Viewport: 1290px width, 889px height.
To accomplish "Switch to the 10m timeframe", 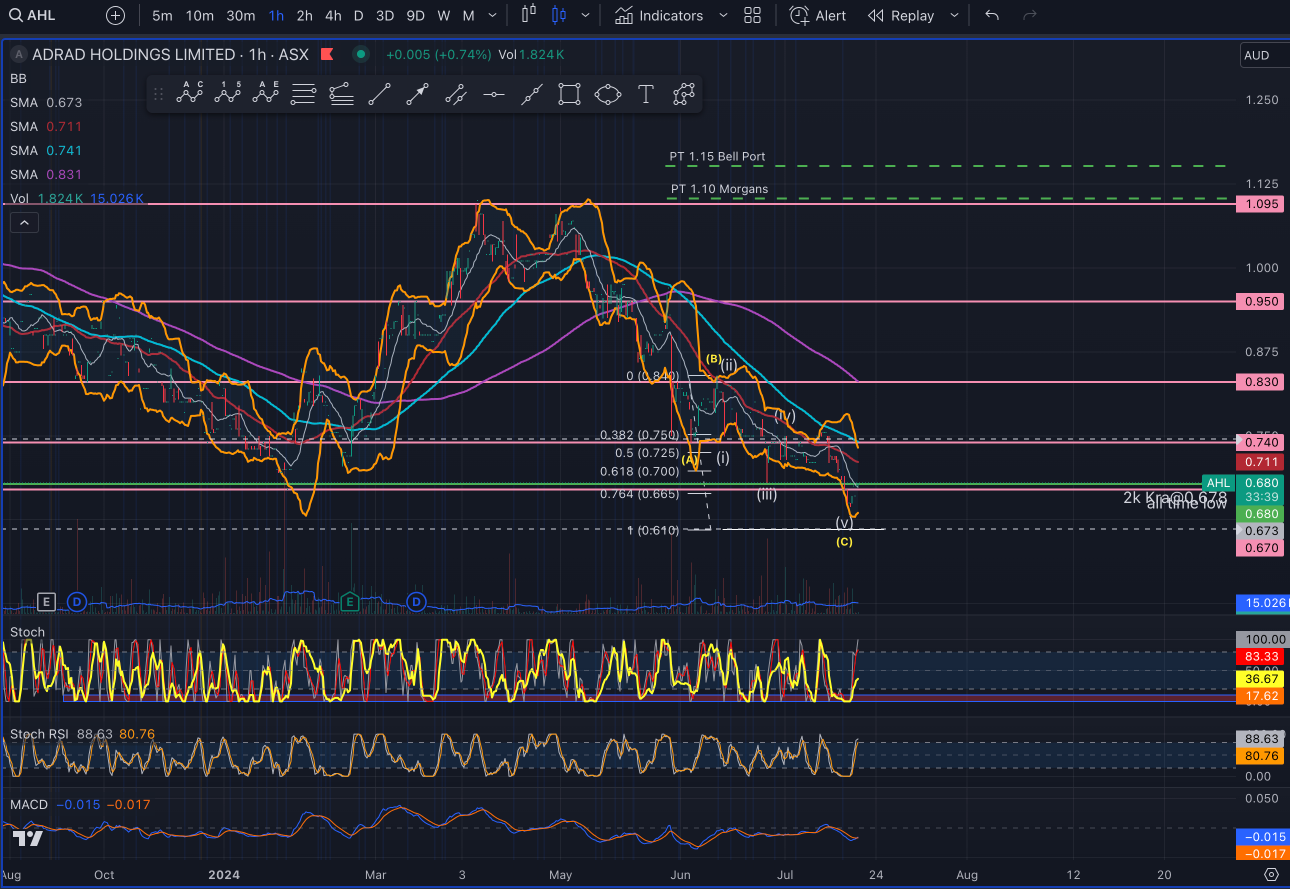I will [200, 15].
